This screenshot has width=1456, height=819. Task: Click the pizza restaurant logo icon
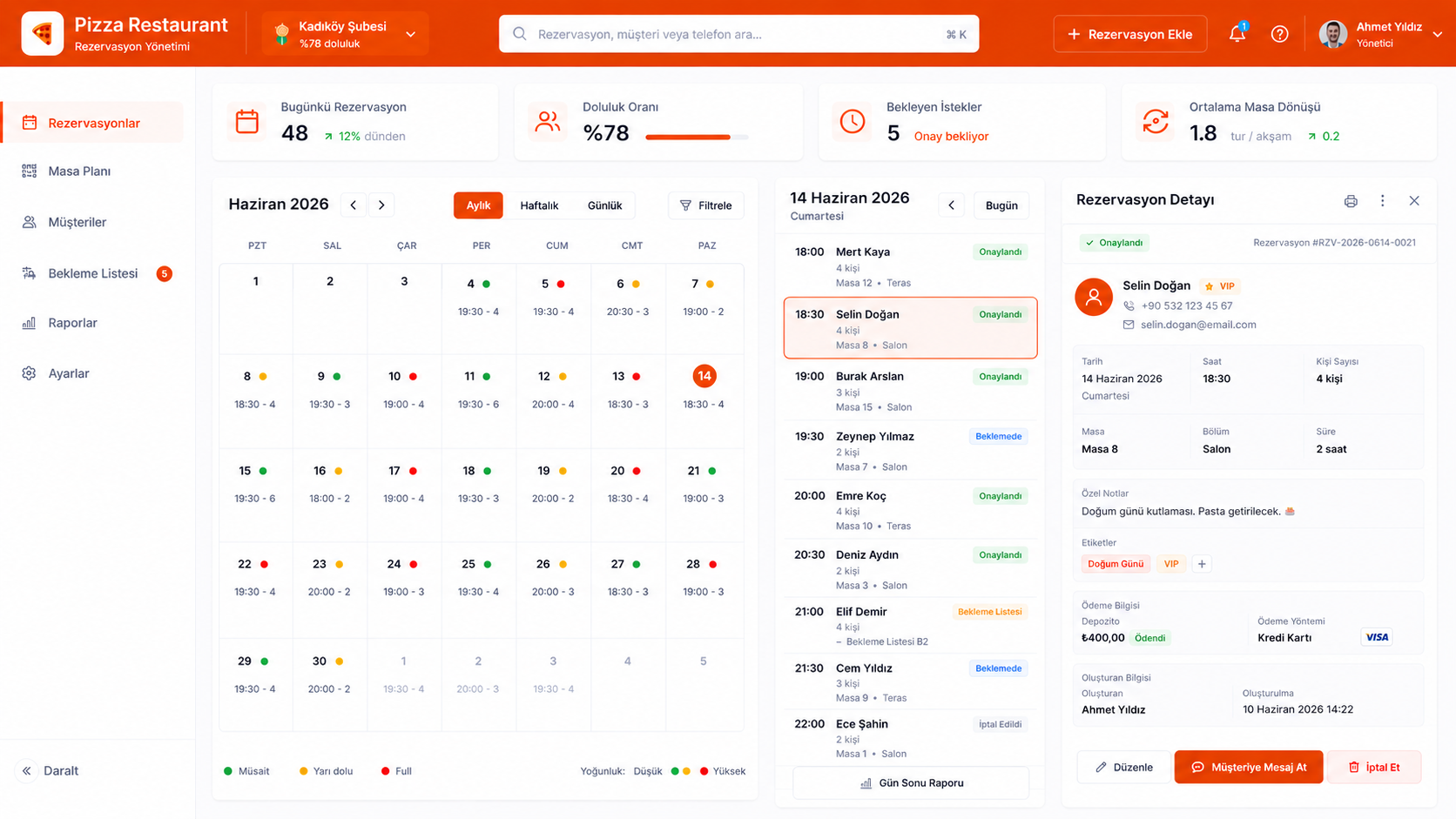pos(42,34)
